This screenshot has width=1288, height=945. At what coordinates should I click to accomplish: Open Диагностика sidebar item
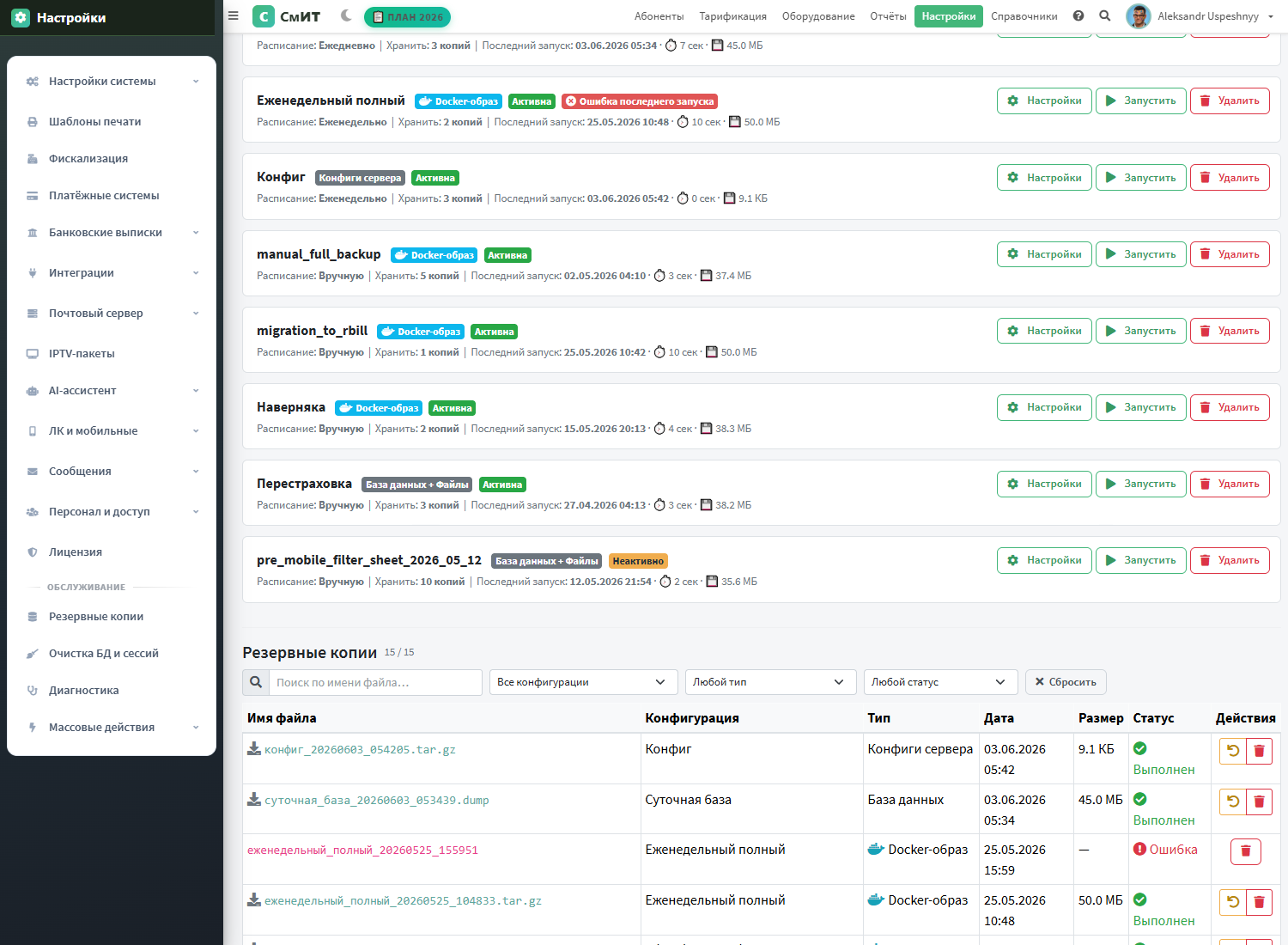pyautogui.click(x=112, y=691)
